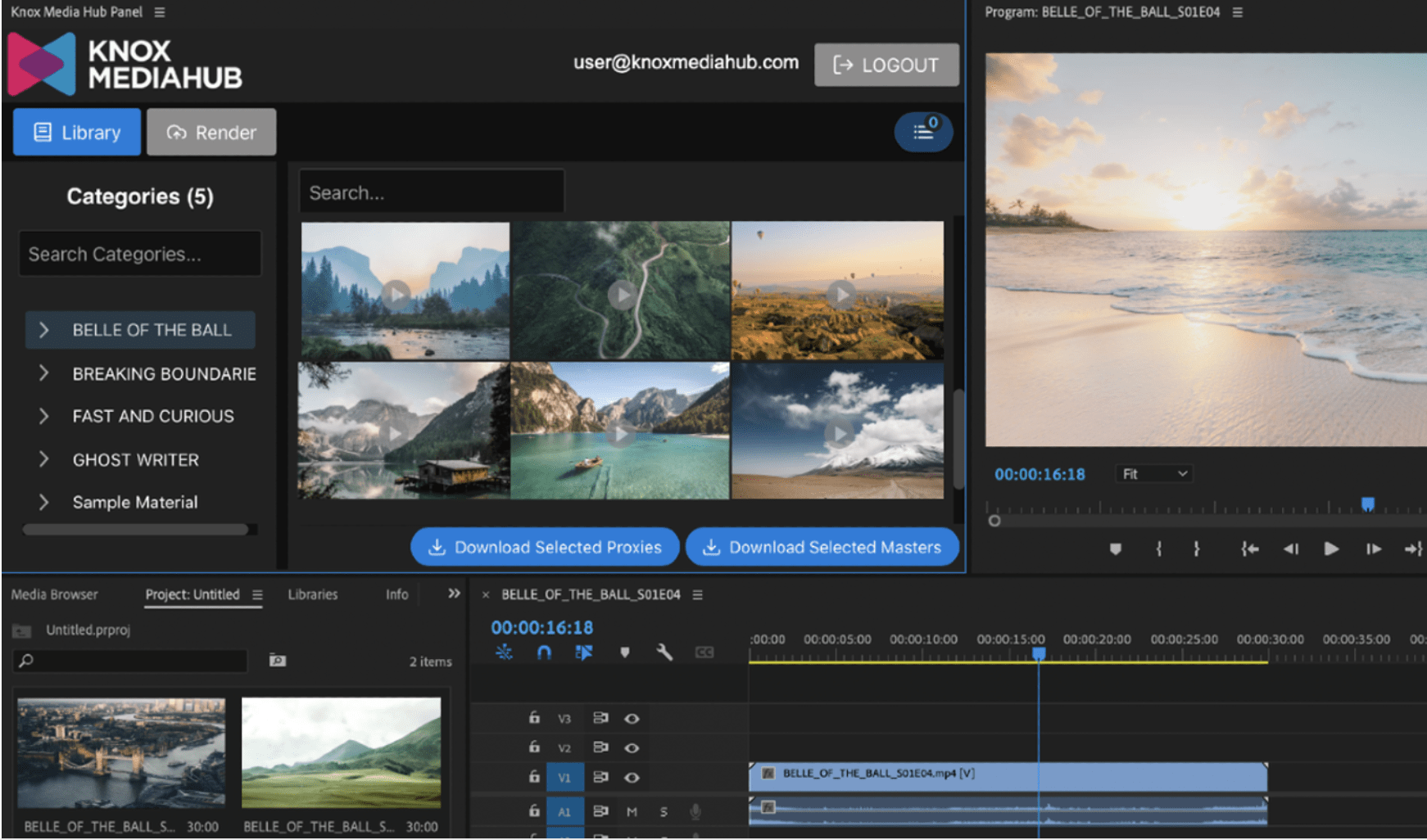Viewport: 1427px width, 840px height.
Task: Play the Program monitor
Action: coord(1331,549)
